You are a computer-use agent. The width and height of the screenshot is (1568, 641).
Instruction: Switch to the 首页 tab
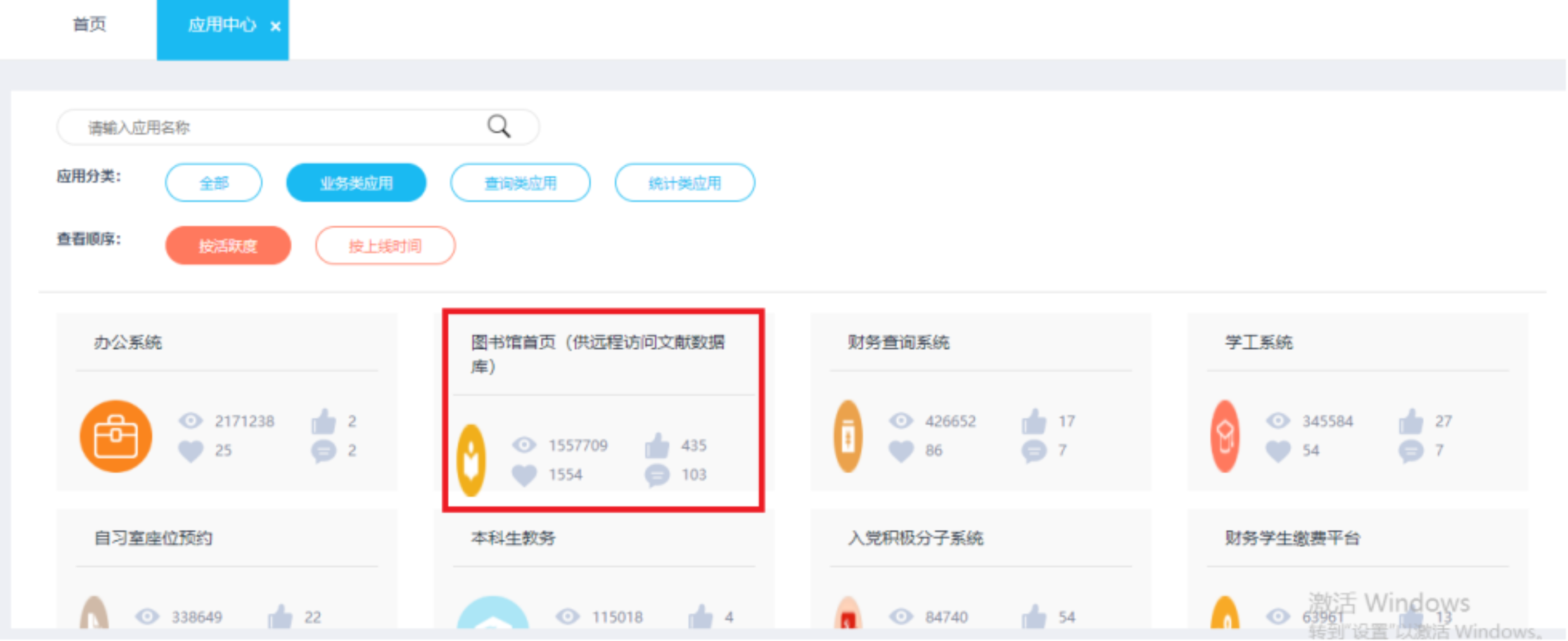tap(89, 25)
